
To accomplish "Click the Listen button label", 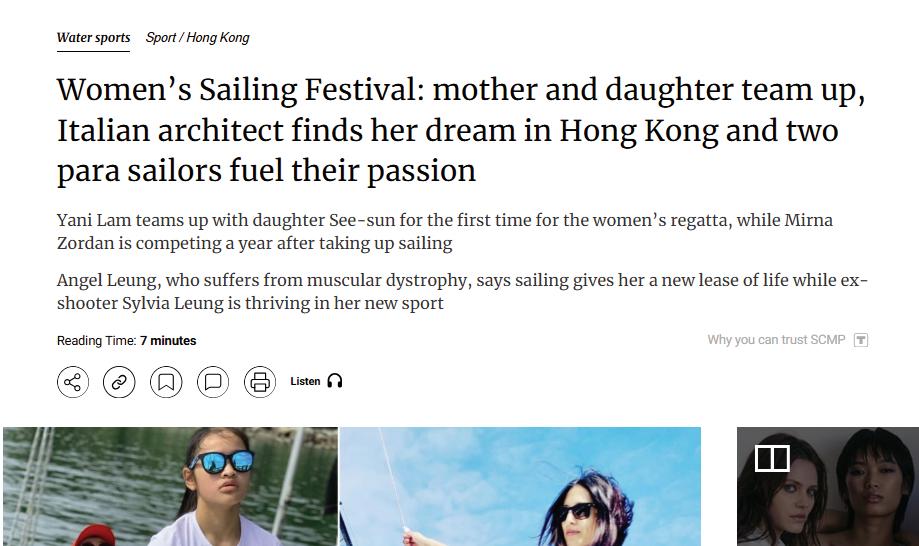I will point(305,381).
